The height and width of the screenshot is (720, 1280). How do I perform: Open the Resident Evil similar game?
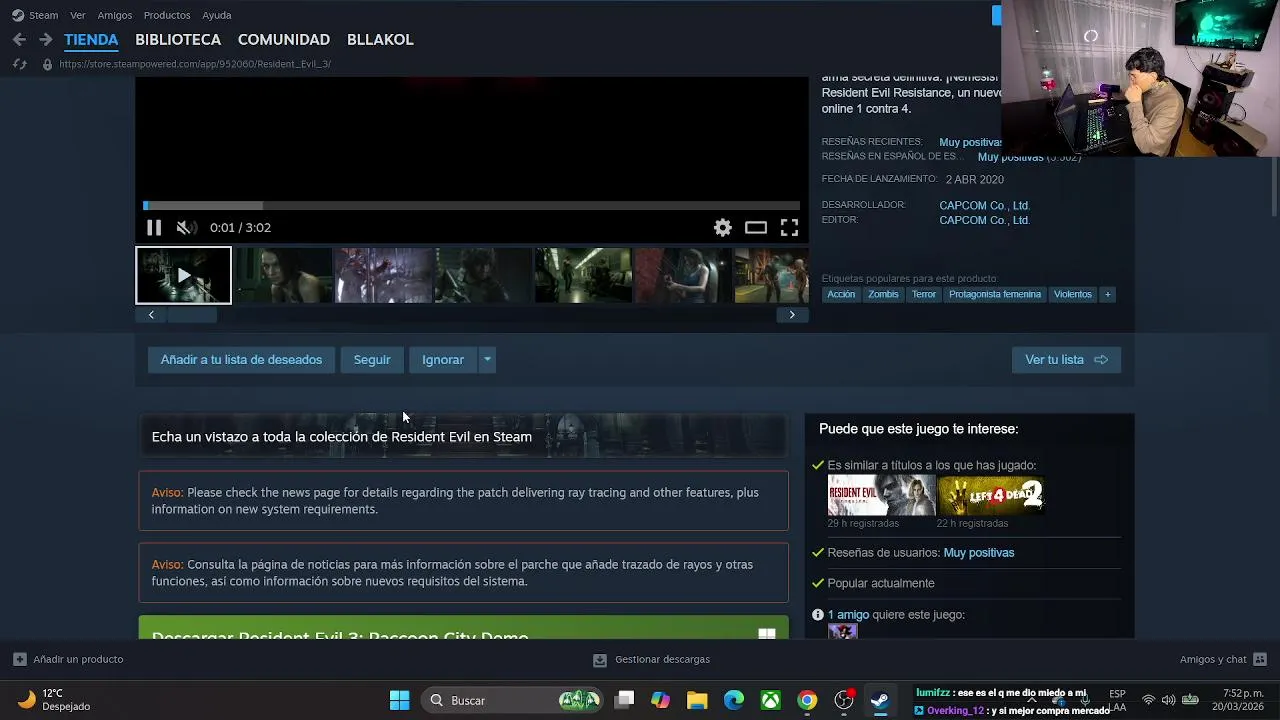(881, 495)
